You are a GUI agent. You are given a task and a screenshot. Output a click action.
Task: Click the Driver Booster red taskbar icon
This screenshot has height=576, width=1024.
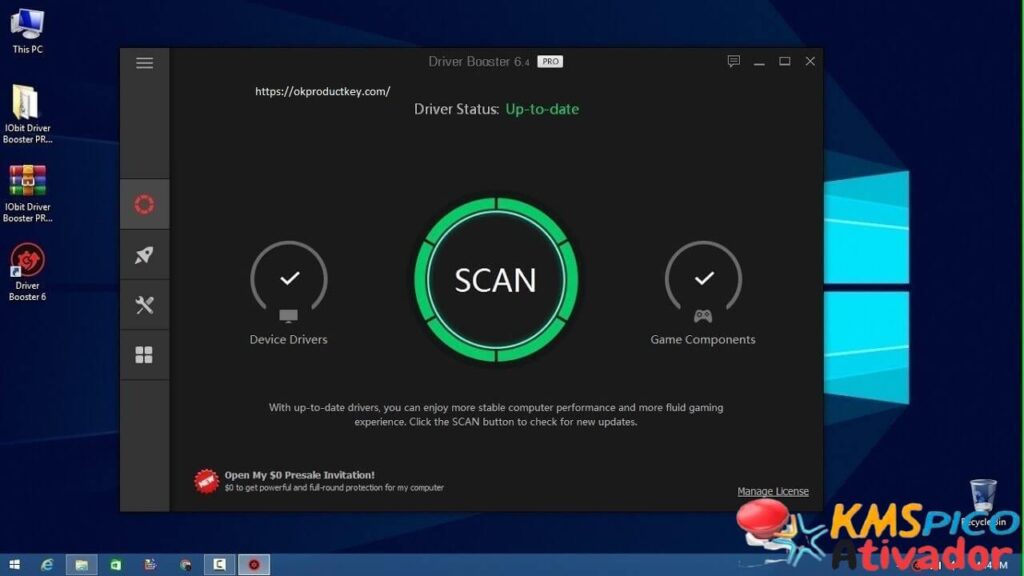click(x=254, y=564)
